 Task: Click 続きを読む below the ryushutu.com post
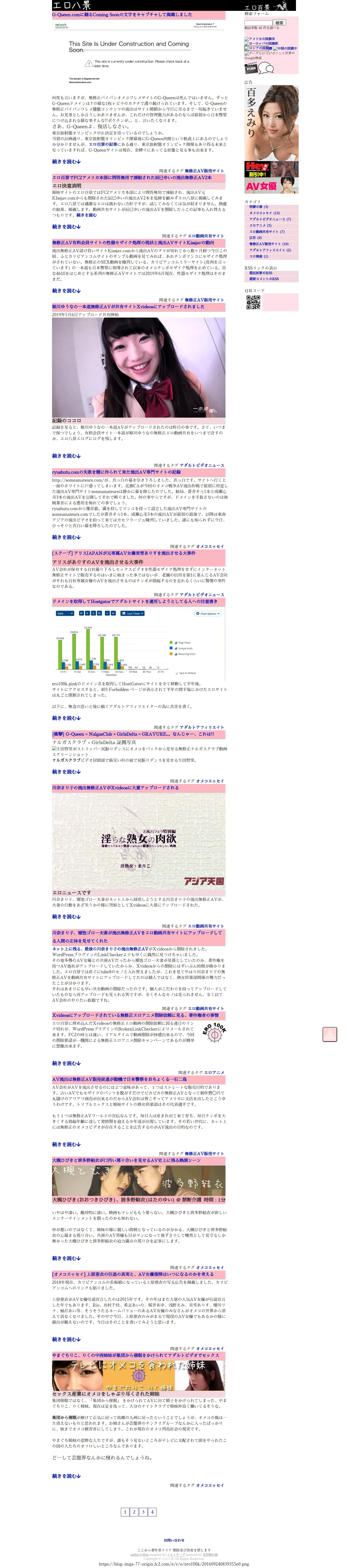tap(66, 537)
